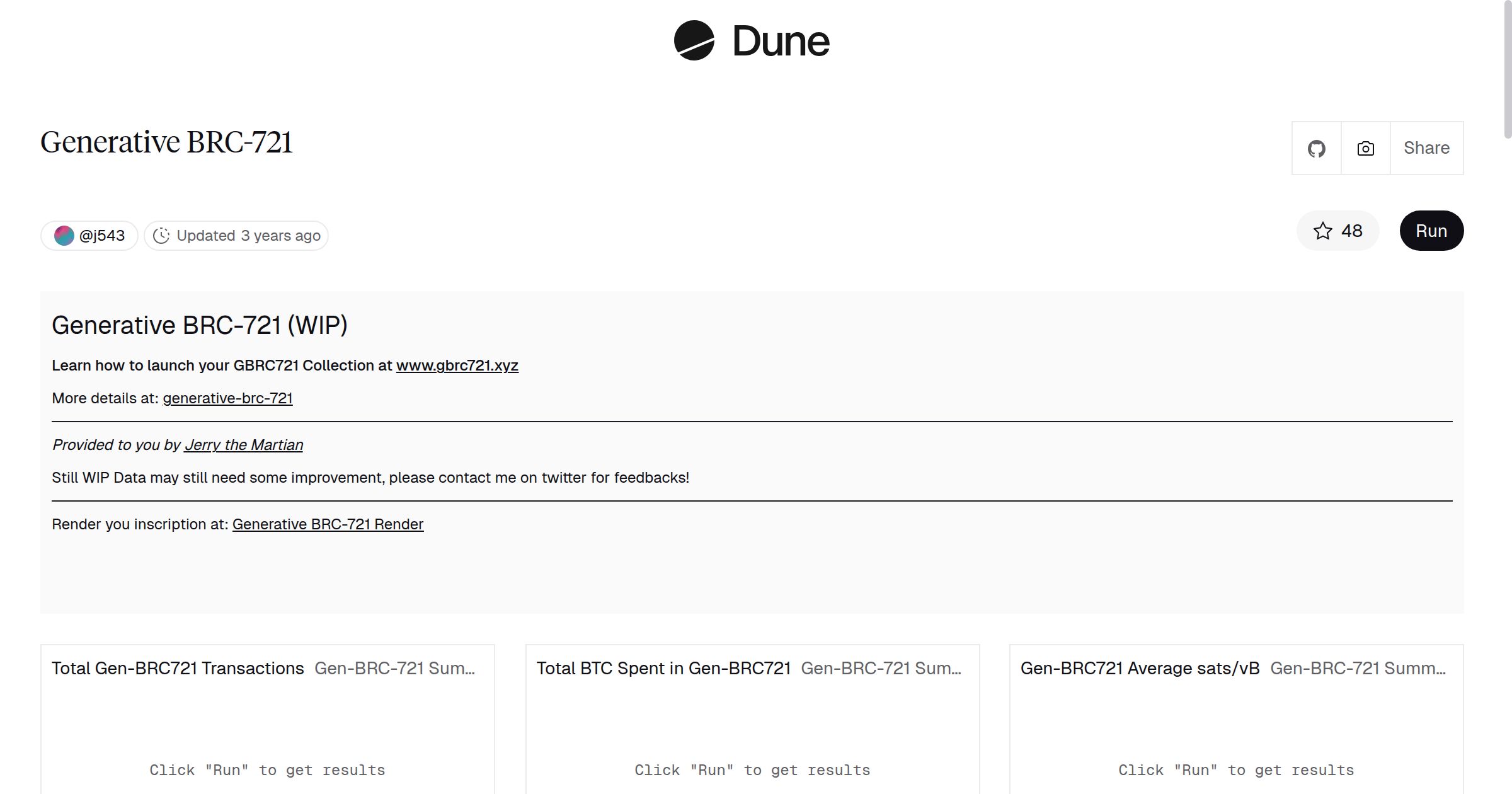Open the generative-brc-721 details link

click(x=227, y=398)
